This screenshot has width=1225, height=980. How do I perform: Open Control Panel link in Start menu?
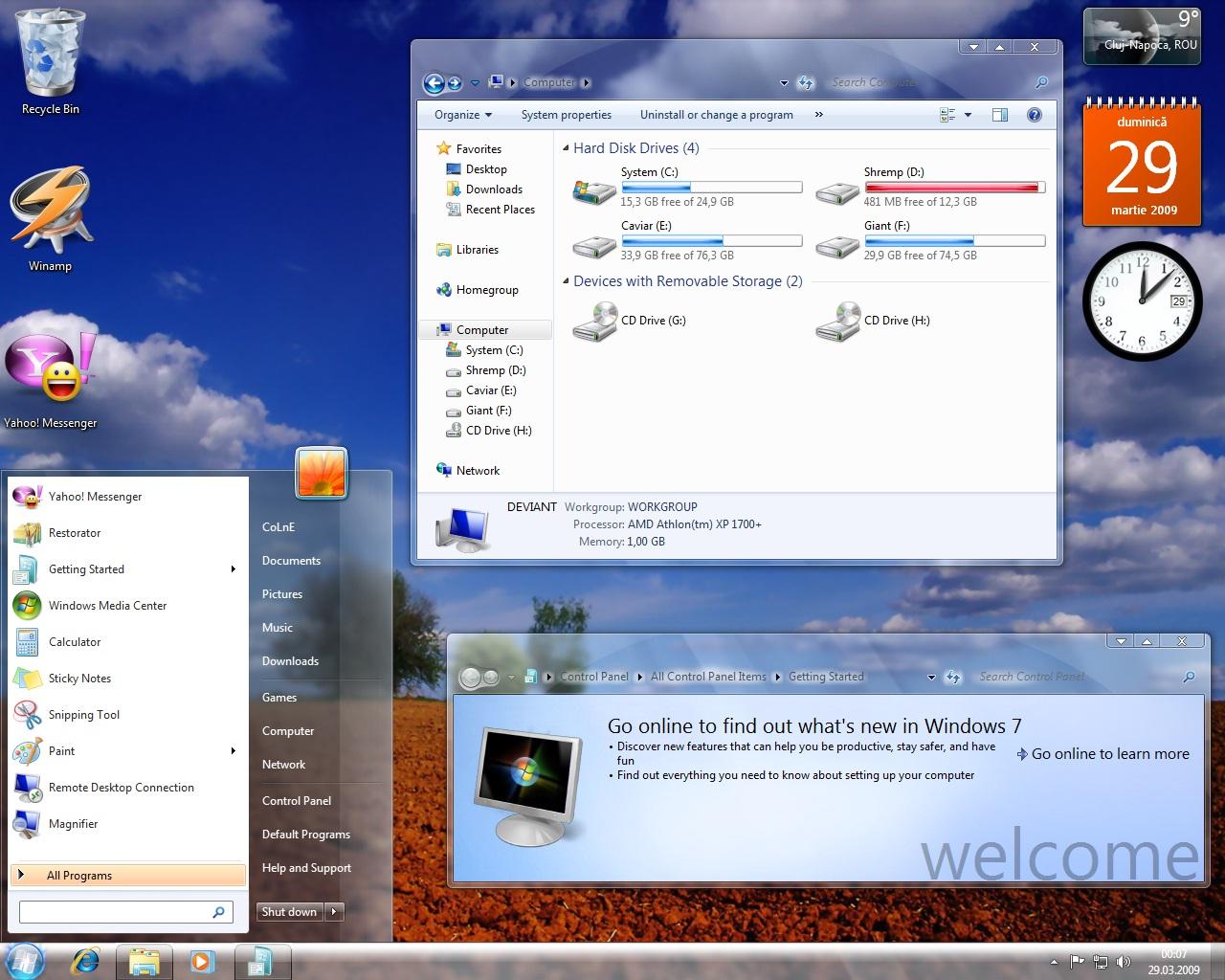coord(297,801)
